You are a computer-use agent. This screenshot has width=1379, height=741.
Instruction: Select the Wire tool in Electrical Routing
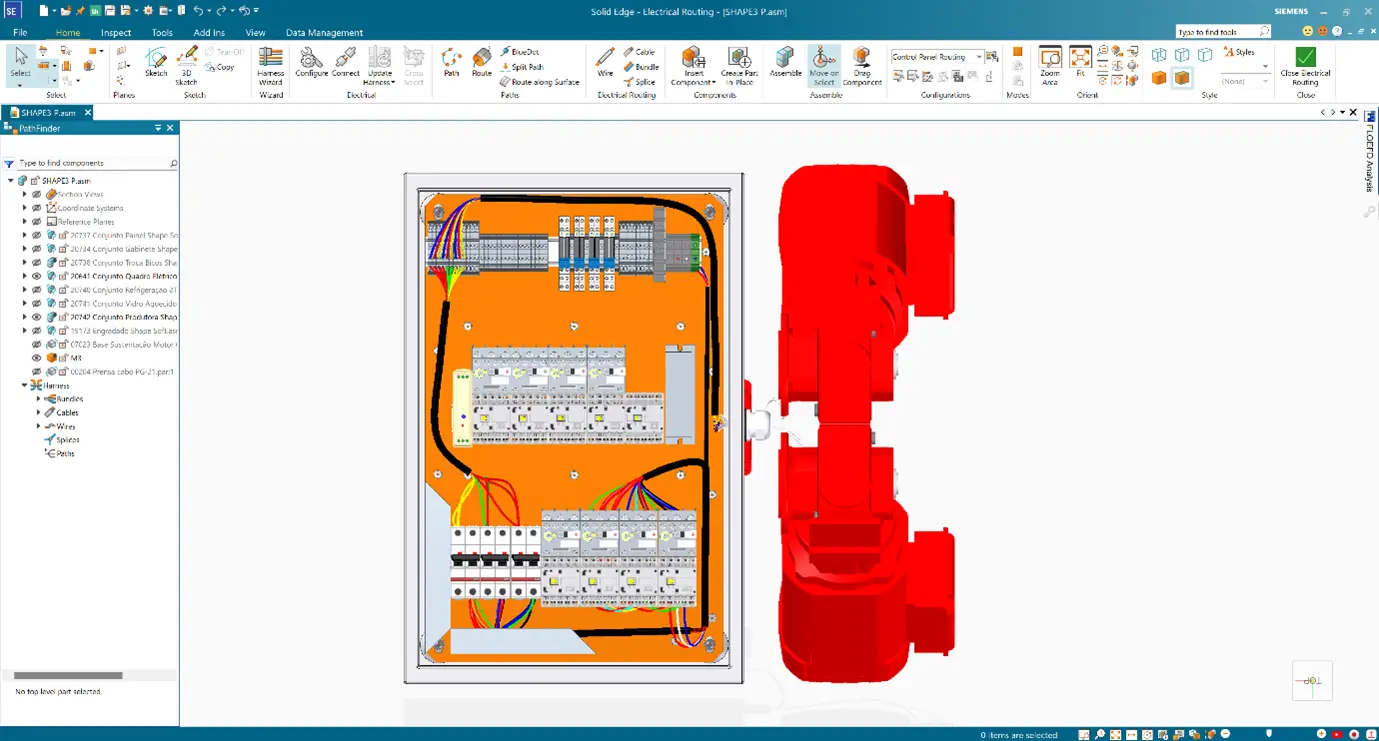tap(604, 60)
